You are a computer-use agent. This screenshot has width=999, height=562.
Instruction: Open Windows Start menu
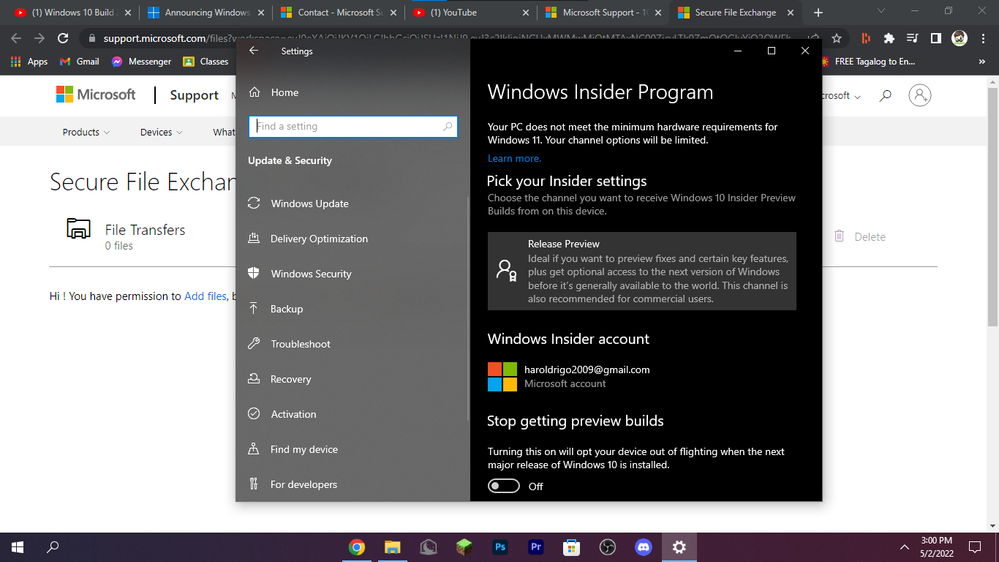click(17, 547)
